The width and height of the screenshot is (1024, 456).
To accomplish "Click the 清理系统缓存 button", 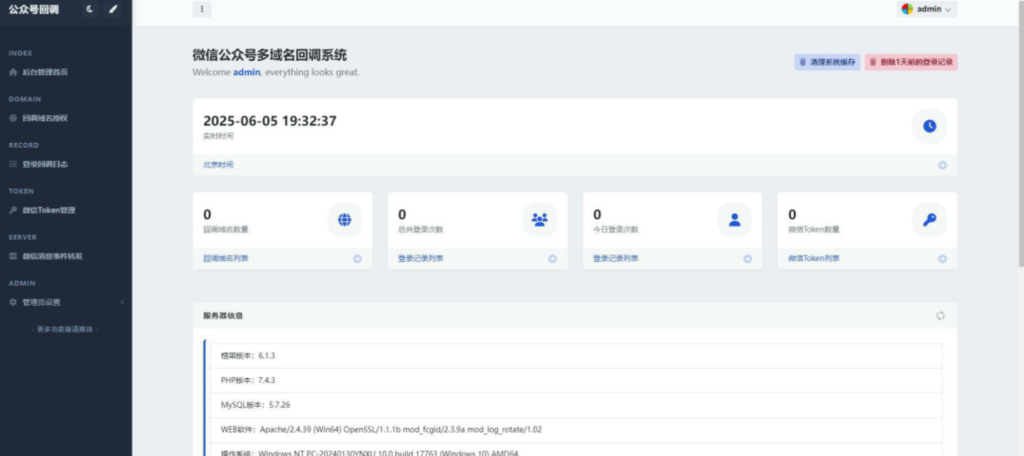I will 827,62.
